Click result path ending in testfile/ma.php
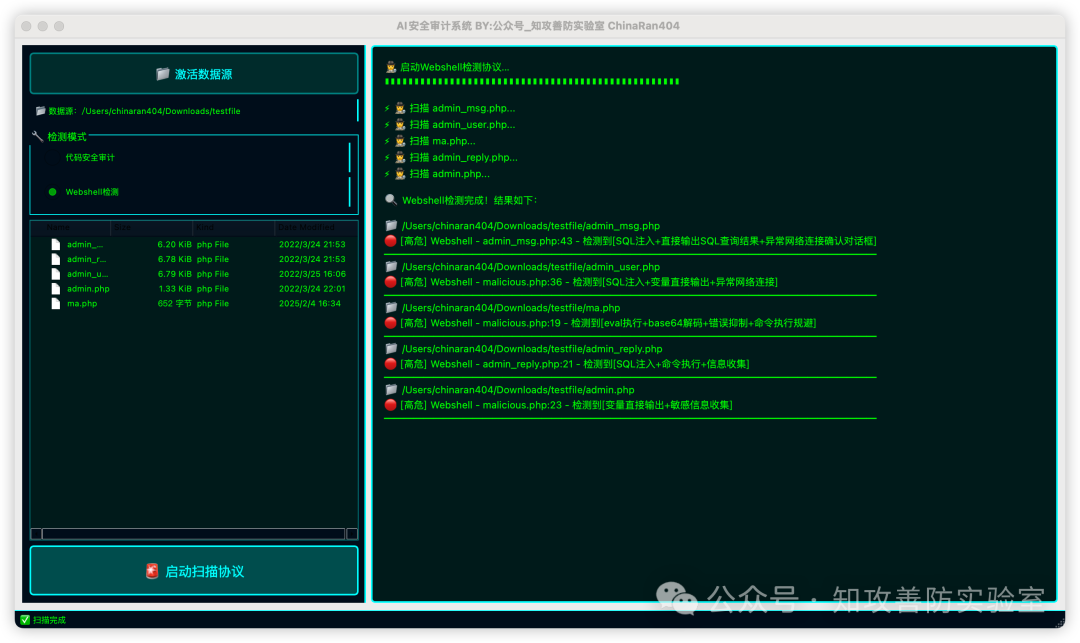 click(x=510, y=308)
